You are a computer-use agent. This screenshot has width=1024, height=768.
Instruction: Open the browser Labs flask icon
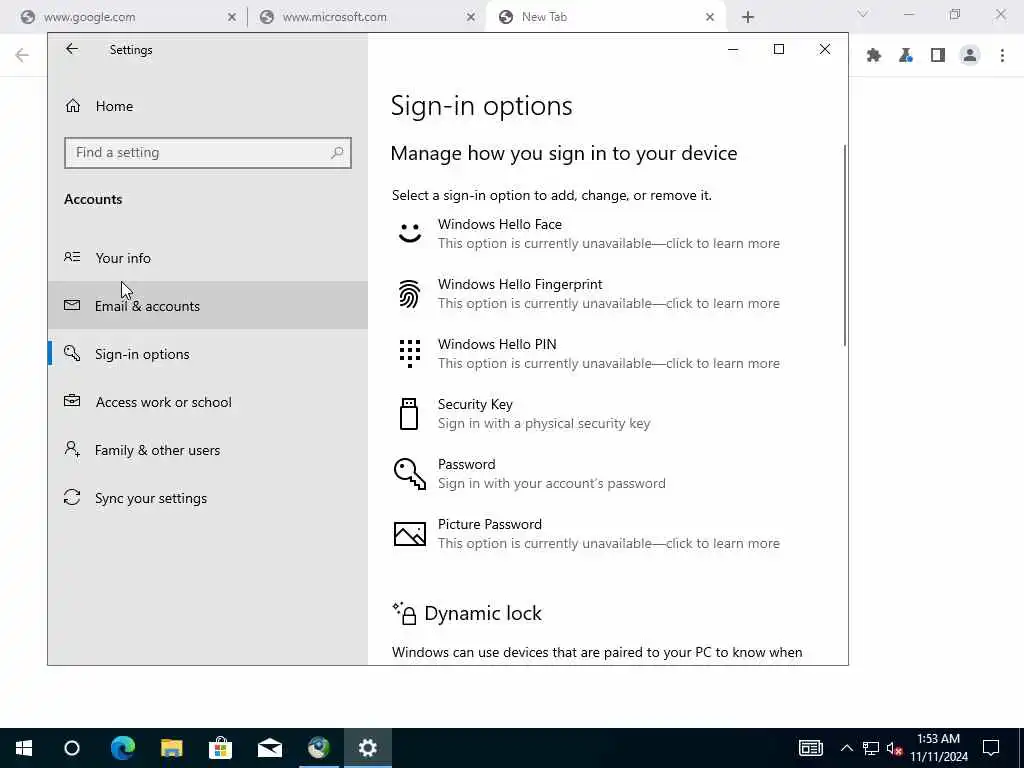[x=906, y=56]
